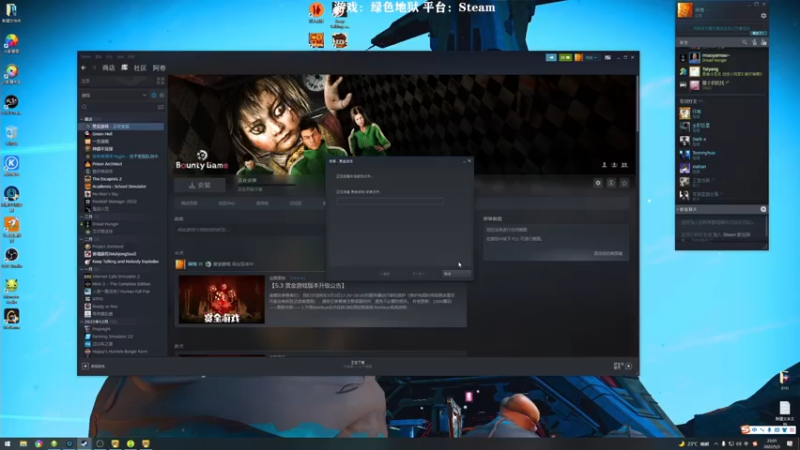Open the news thumbnail for 赏金游戏 update
Viewport: 800px width, 450px height.
point(221,299)
